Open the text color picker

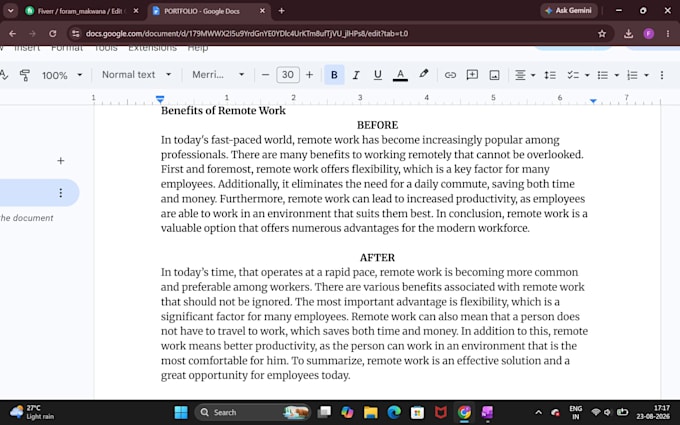(400, 75)
